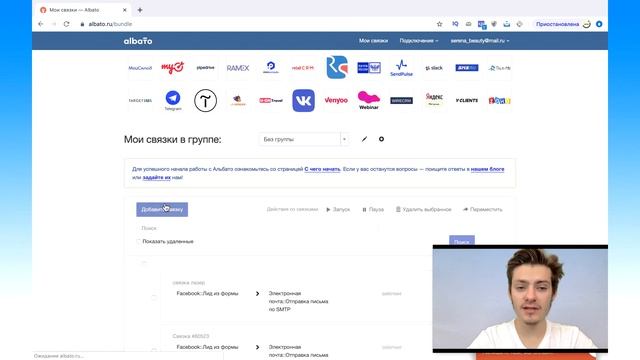Open 'Мои связки' in header navigation
Screen dimensions: 640x360
(373, 41)
